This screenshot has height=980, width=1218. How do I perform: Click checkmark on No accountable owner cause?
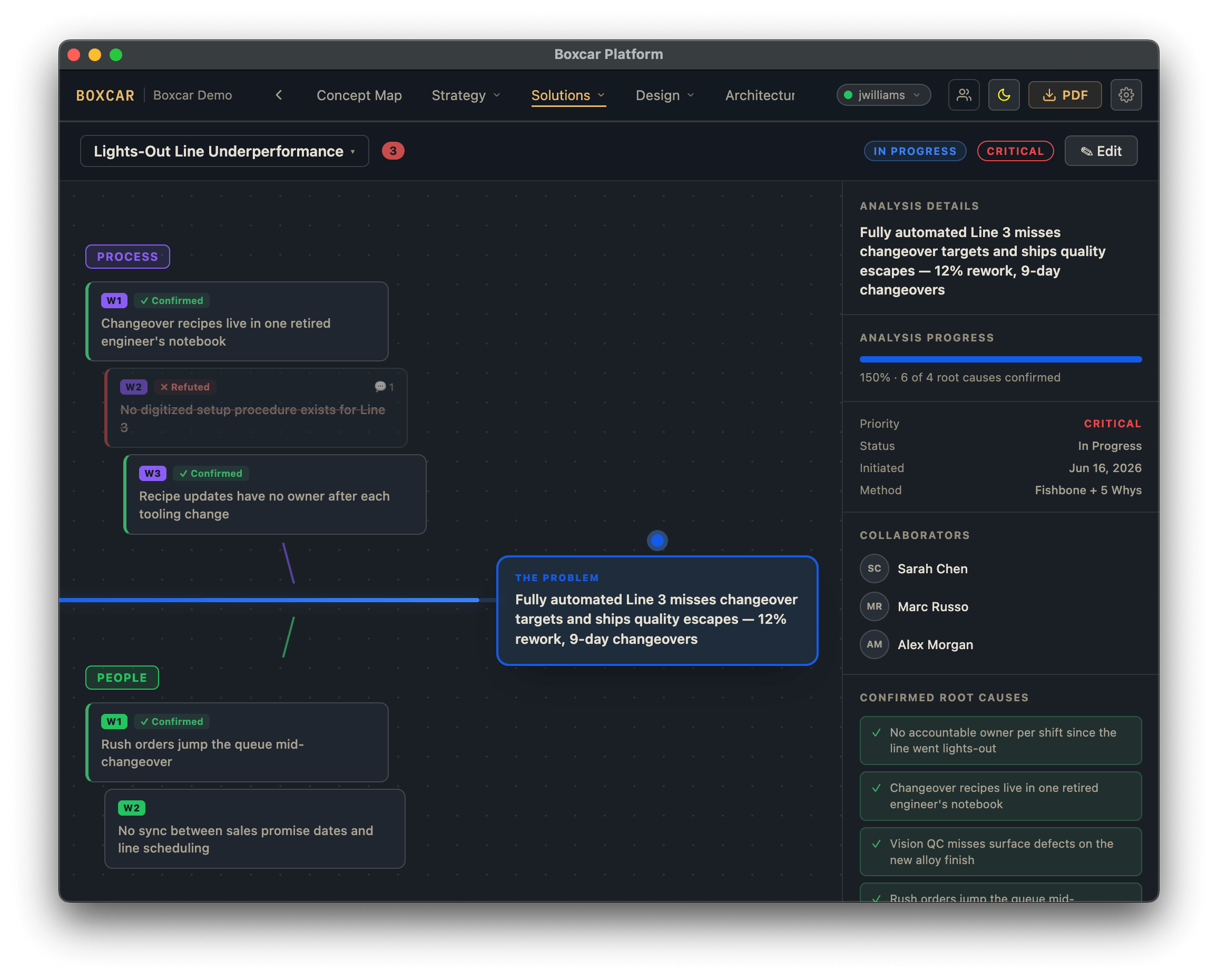[x=876, y=732]
